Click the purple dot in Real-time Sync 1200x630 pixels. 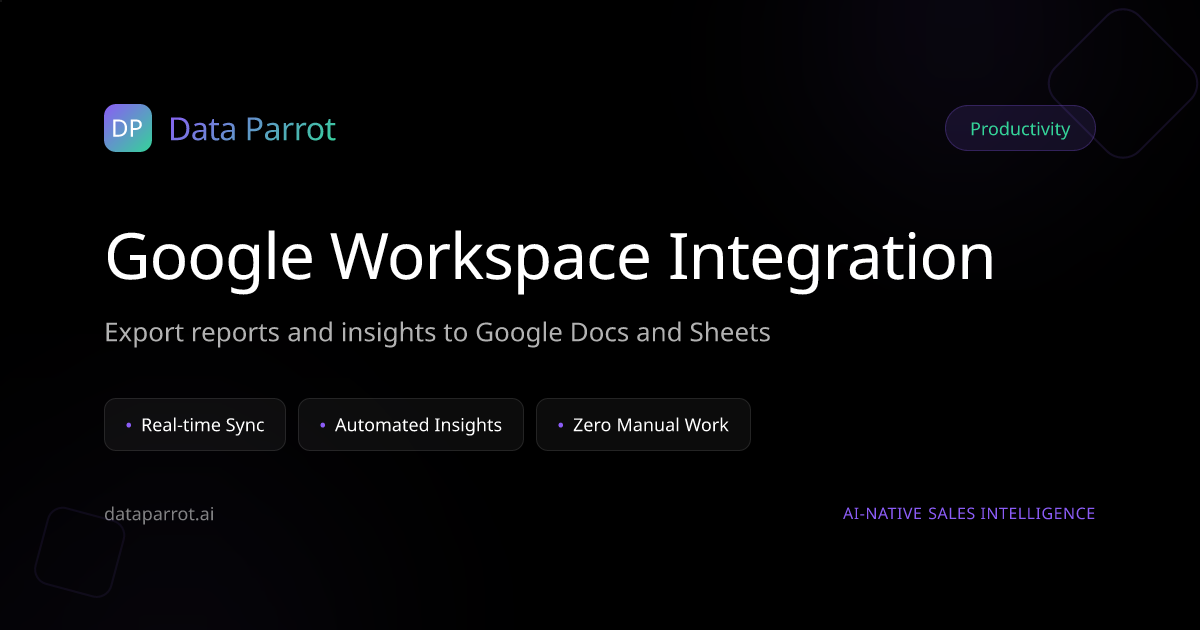129,425
